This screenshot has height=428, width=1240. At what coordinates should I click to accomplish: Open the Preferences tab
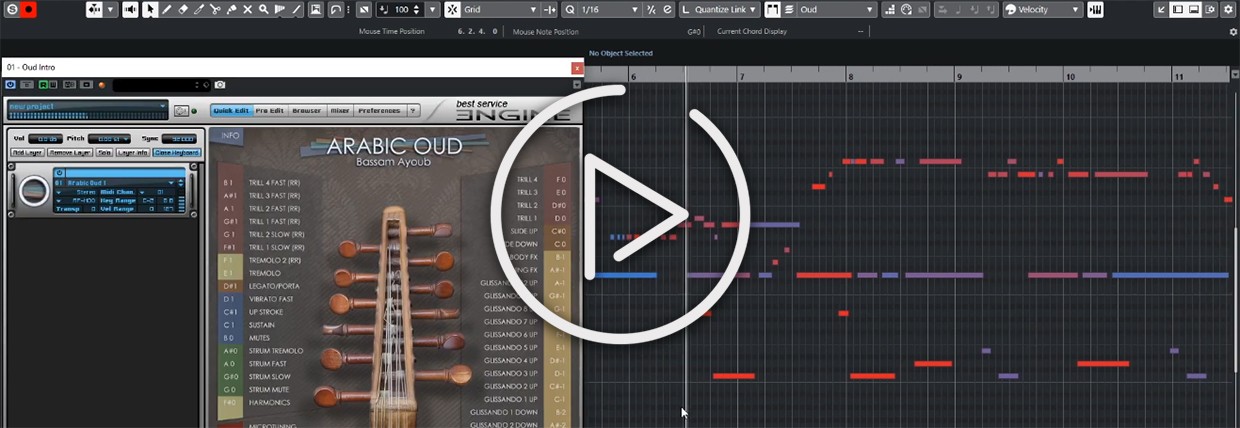pos(379,110)
